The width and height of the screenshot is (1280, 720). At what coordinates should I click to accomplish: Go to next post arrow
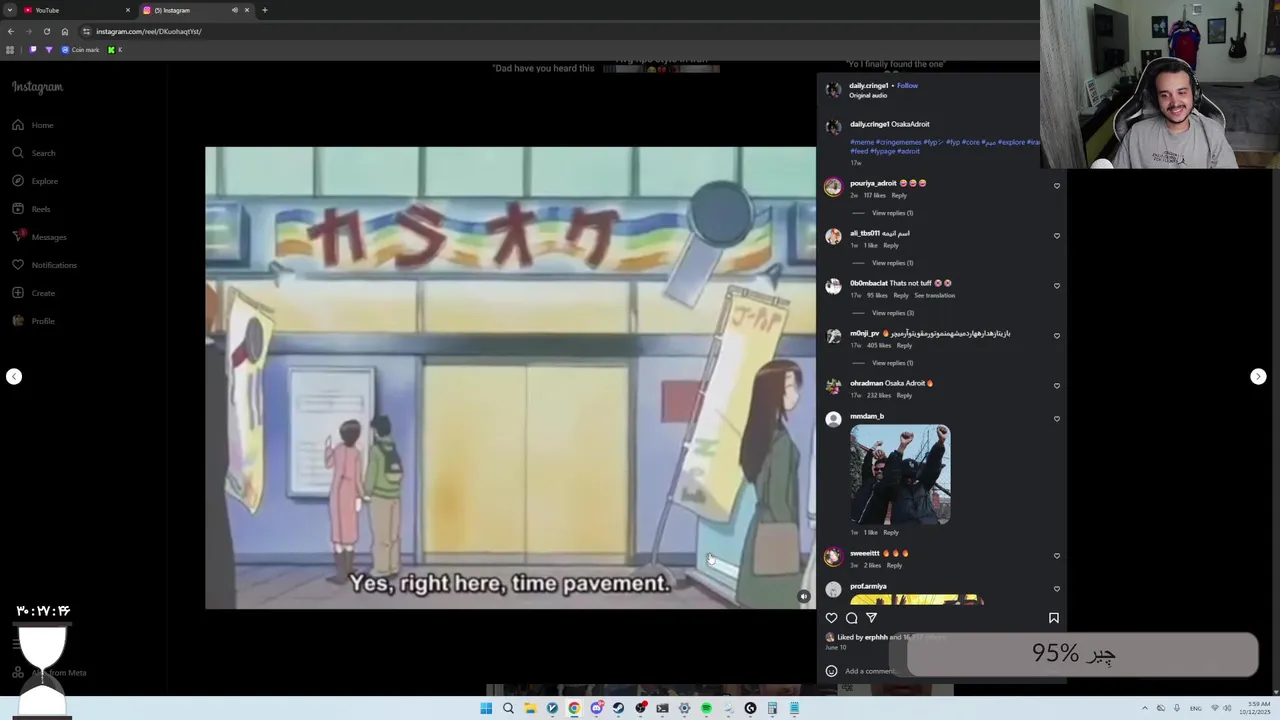click(1258, 377)
